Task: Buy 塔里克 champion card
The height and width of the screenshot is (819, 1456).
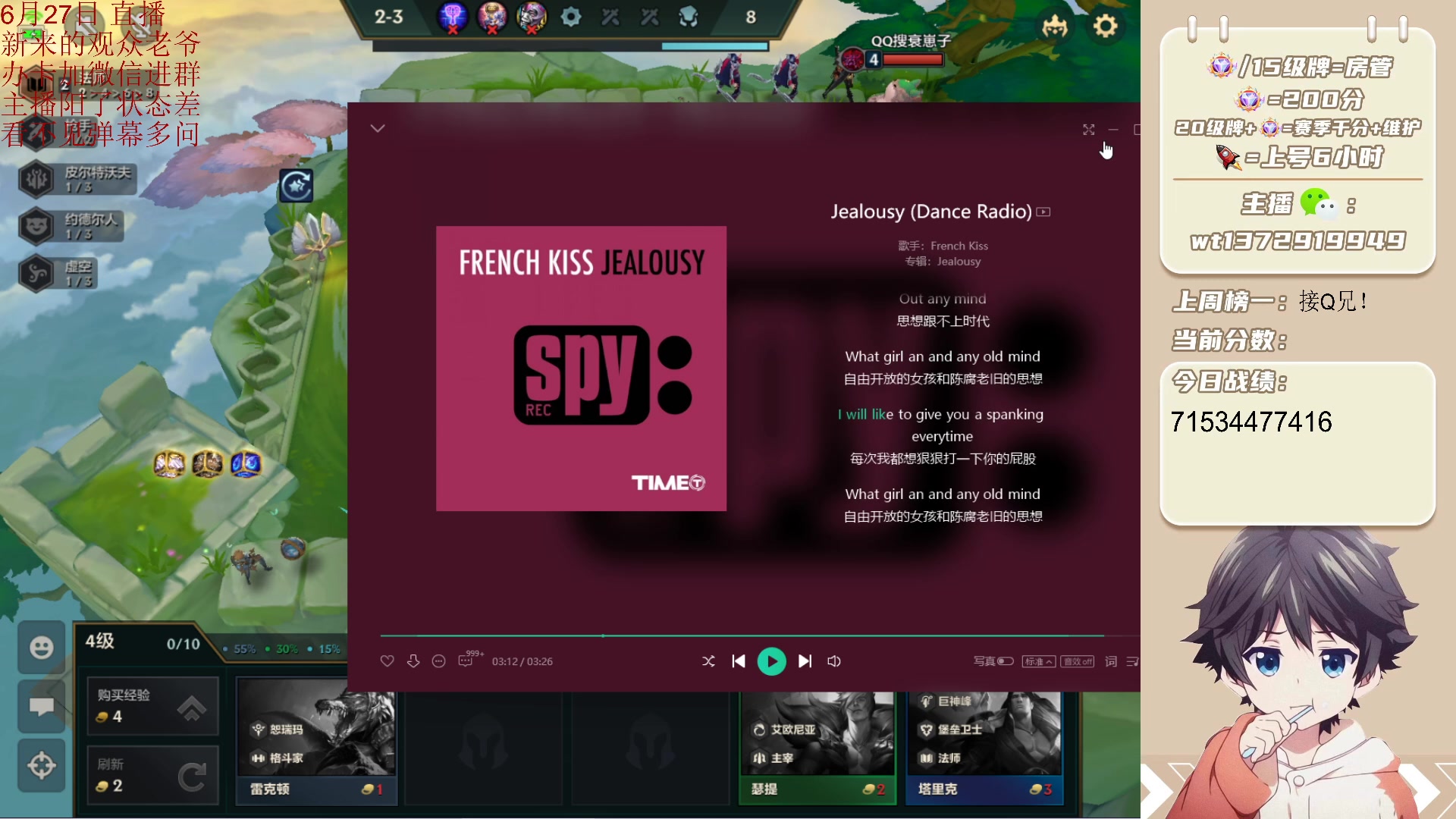Action: (x=985, y=747)
